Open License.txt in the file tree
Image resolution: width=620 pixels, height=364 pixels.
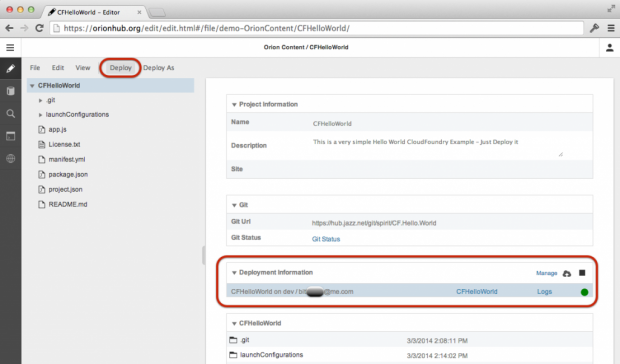pyautogui.click(x=64, y=145)
